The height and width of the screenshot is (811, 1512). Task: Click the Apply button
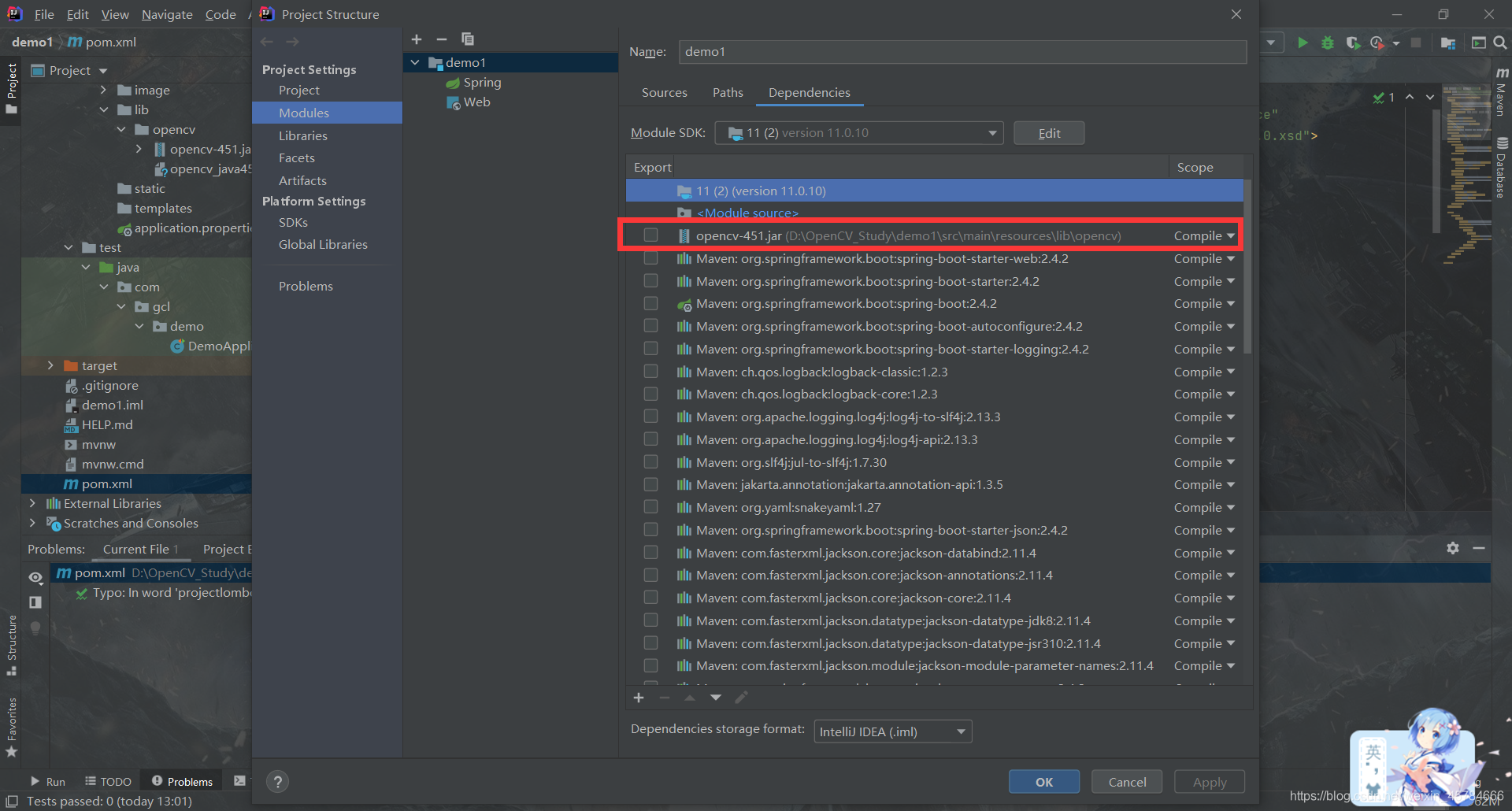click(1209, 781)
